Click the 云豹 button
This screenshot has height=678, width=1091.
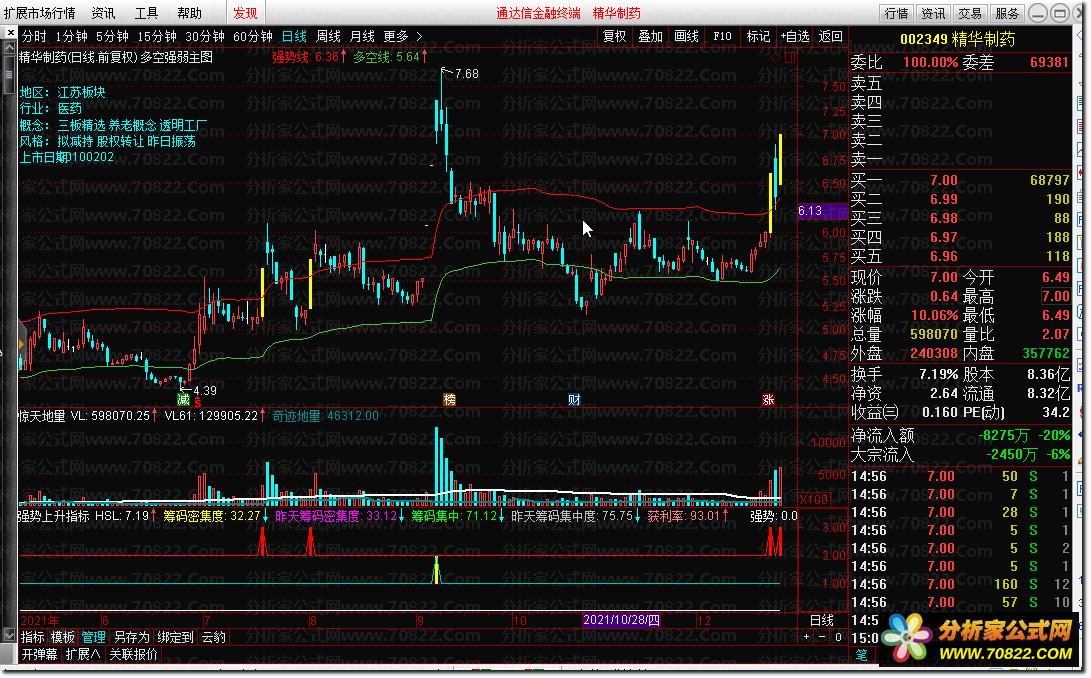tap(214, 637)
